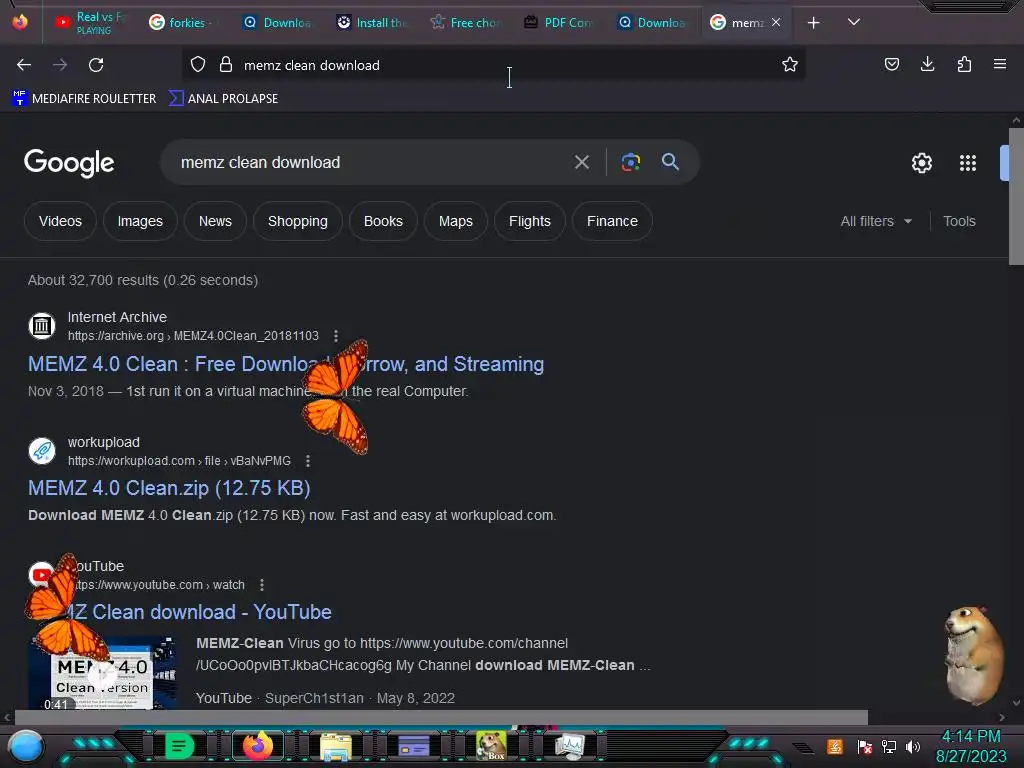Filter results by Books
This screenshot has width=1024, height=768.
[x=383, y=221]
